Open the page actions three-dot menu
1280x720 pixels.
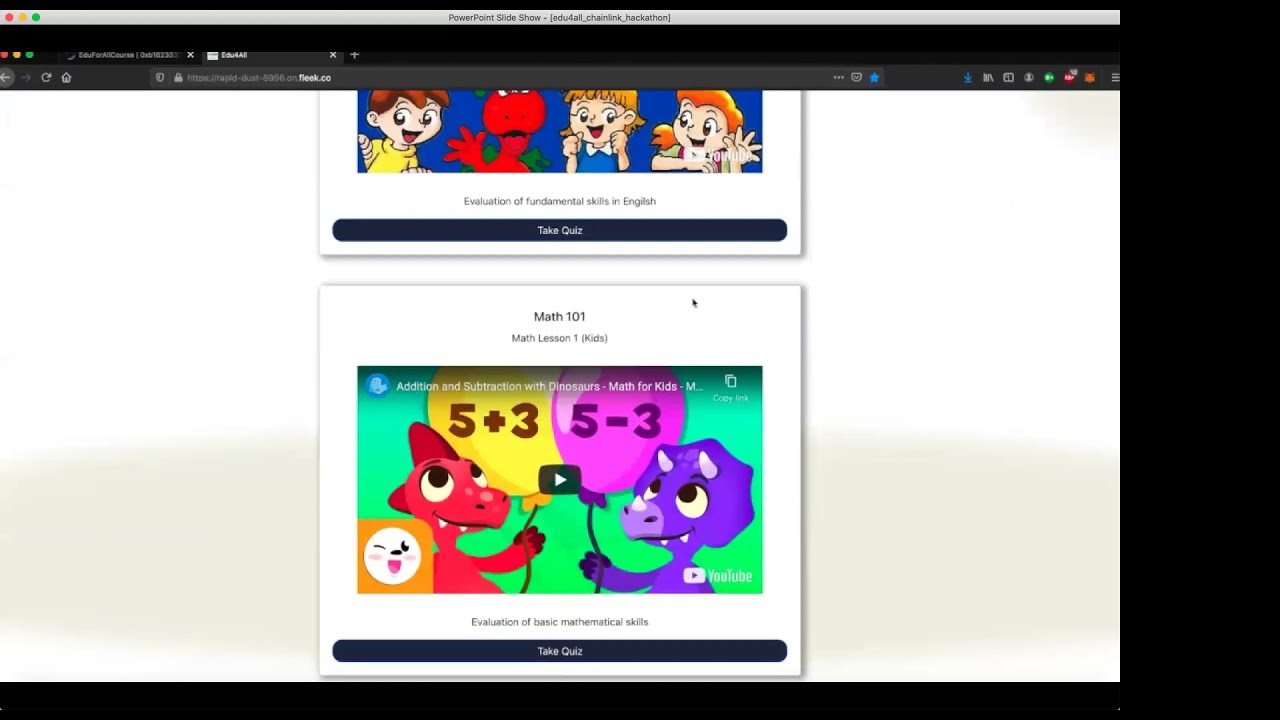pyautogui.click(x=839, y=77)
